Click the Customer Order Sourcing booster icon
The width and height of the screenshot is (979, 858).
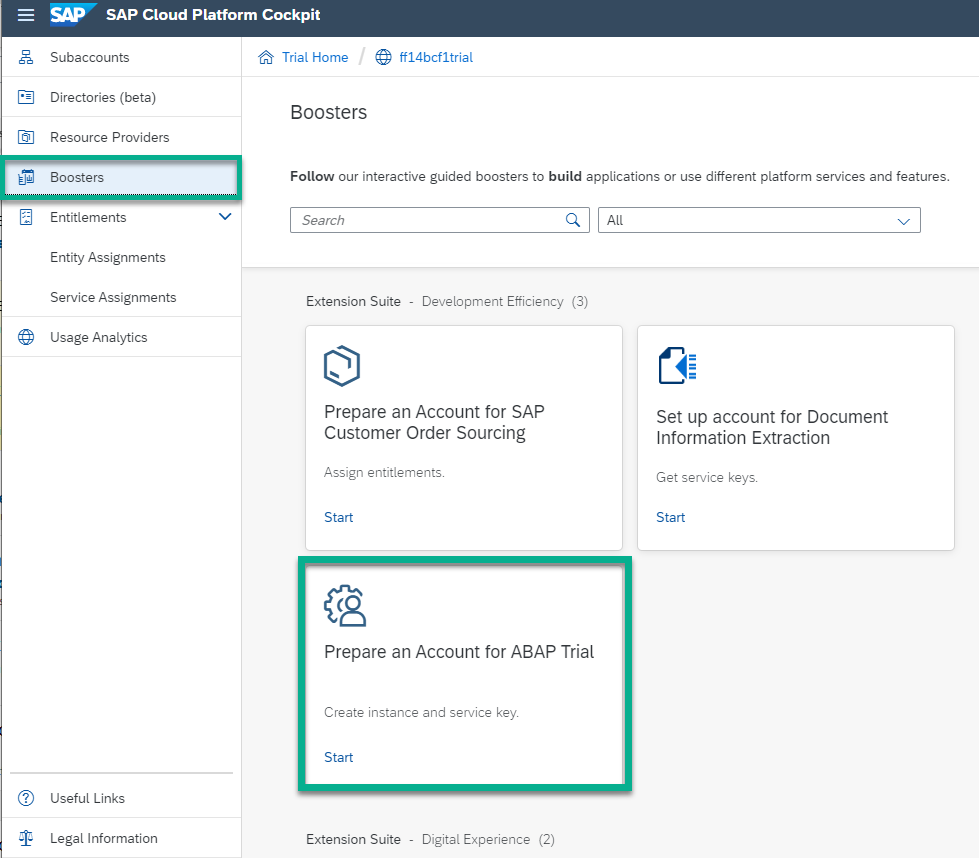pos(342,366)
